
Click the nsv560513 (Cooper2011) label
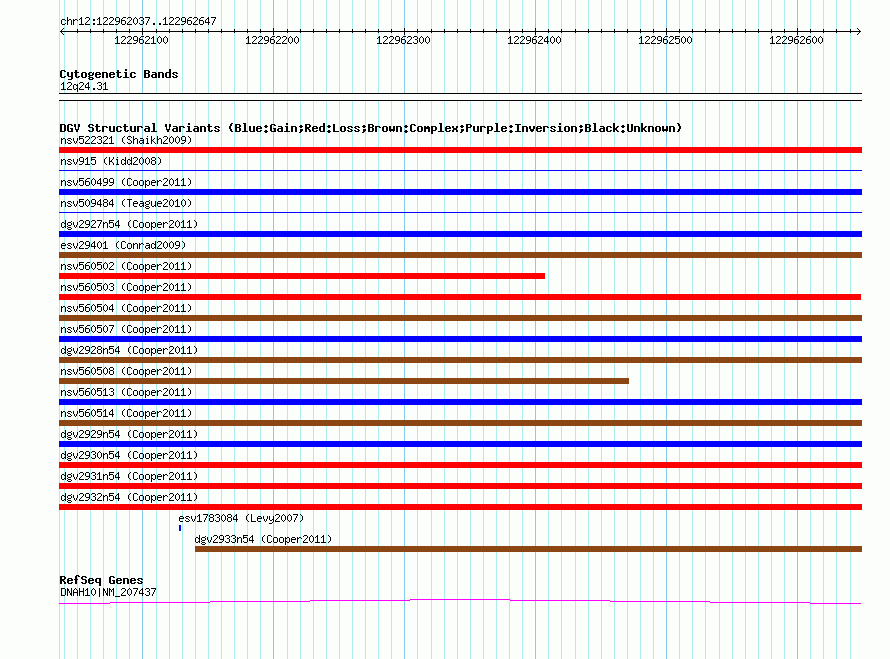pos(126,392)
